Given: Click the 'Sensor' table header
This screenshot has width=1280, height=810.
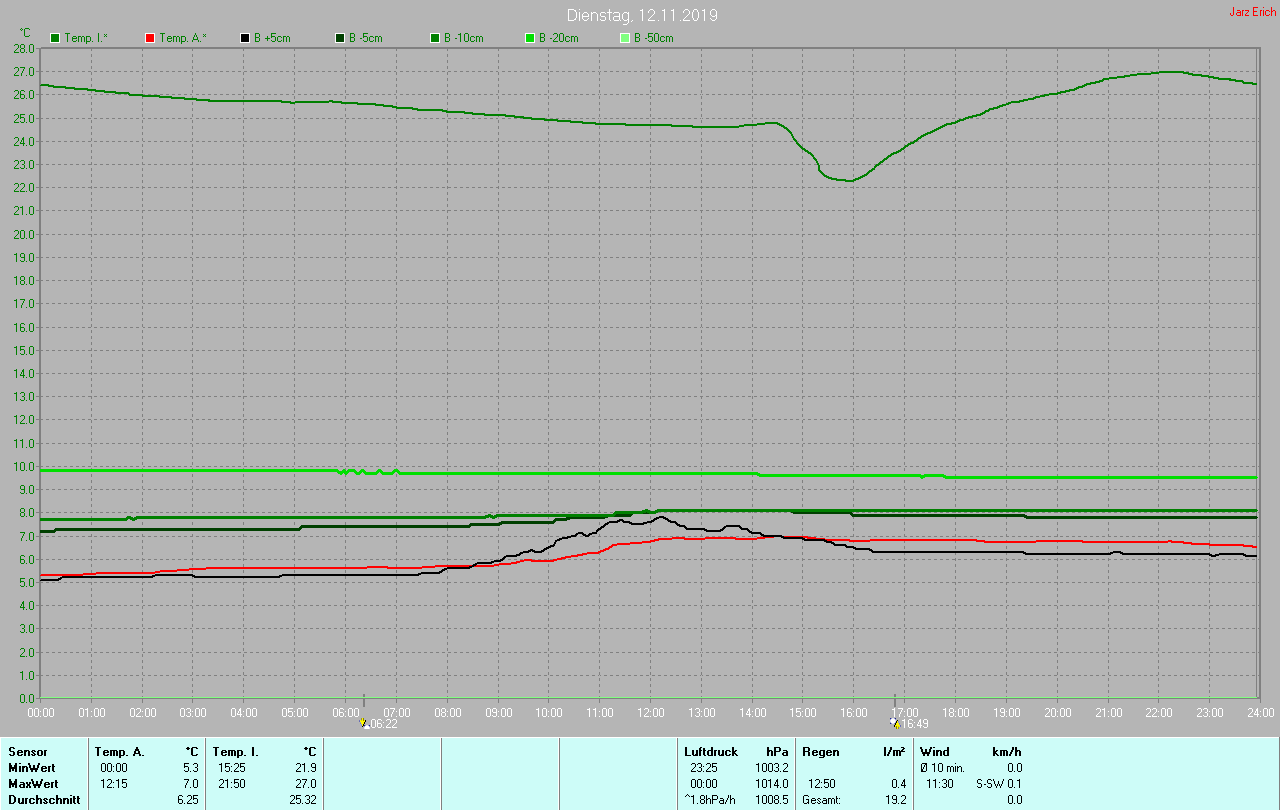Looking at the screenshot, I should (27, 751).
